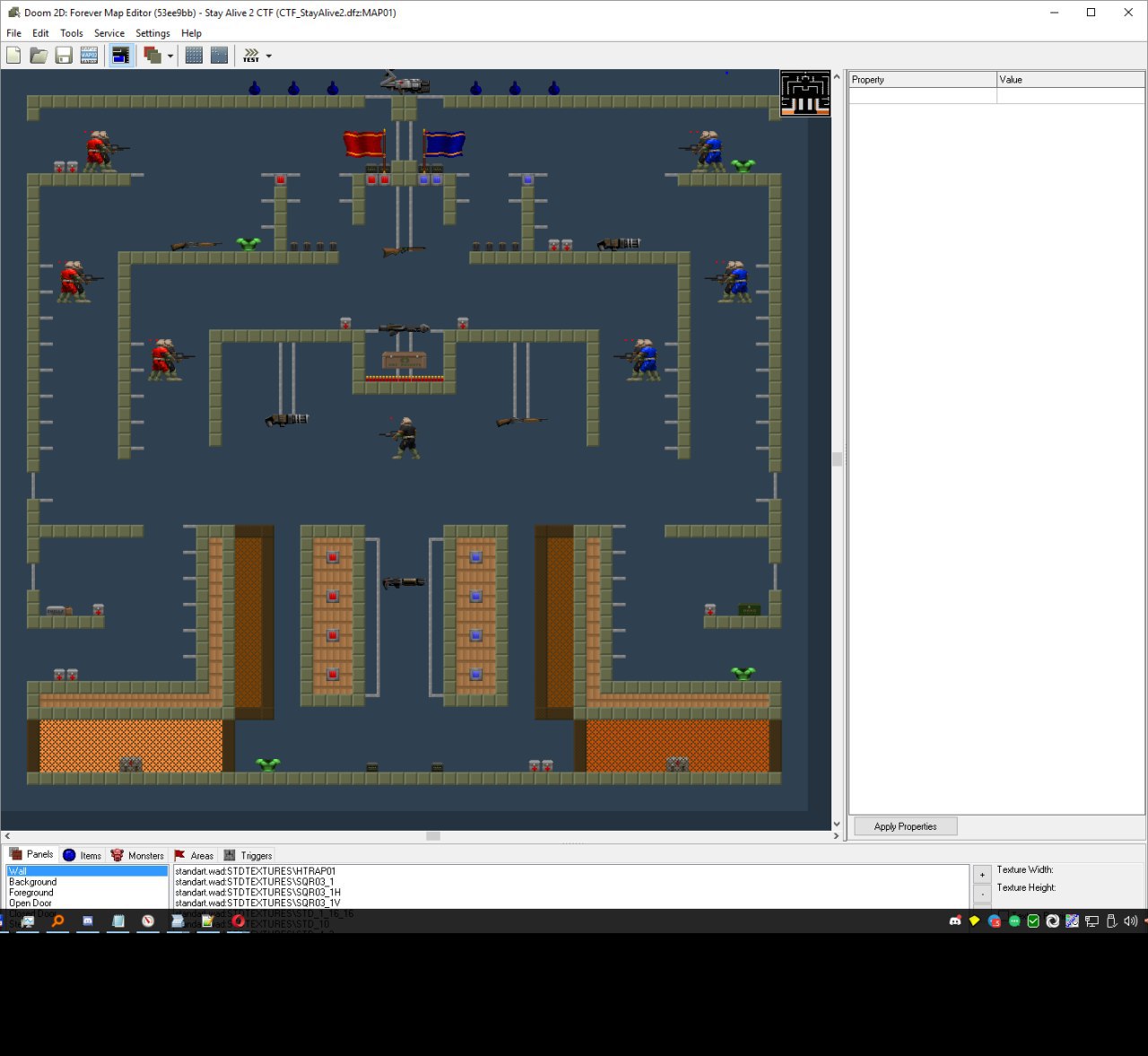Image resolution: width=1148 pixels, height=1056 pixels.
Task: Click the Property column header
Action: (922, 80)
